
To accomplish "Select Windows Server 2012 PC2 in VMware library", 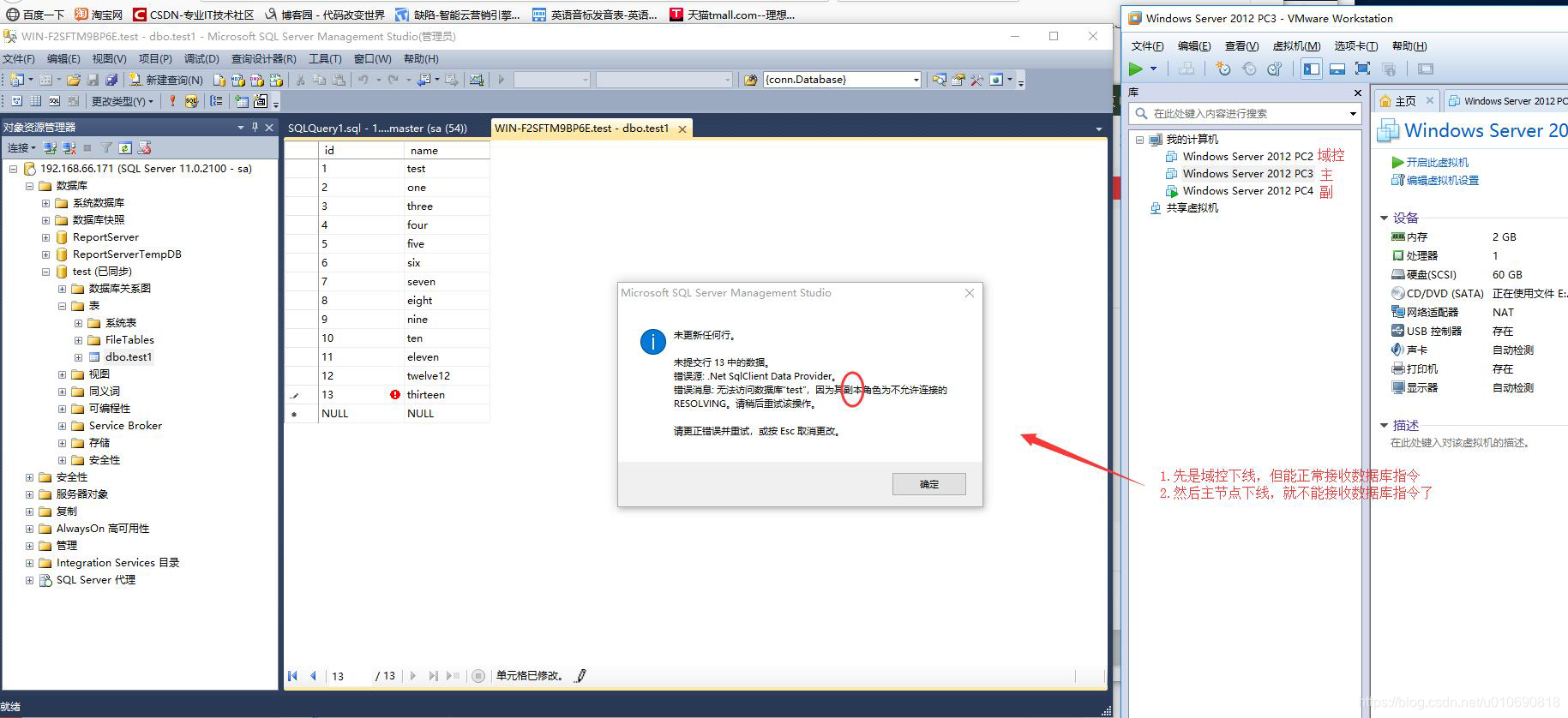I will pyautogui.click(x=1247, y=157).
